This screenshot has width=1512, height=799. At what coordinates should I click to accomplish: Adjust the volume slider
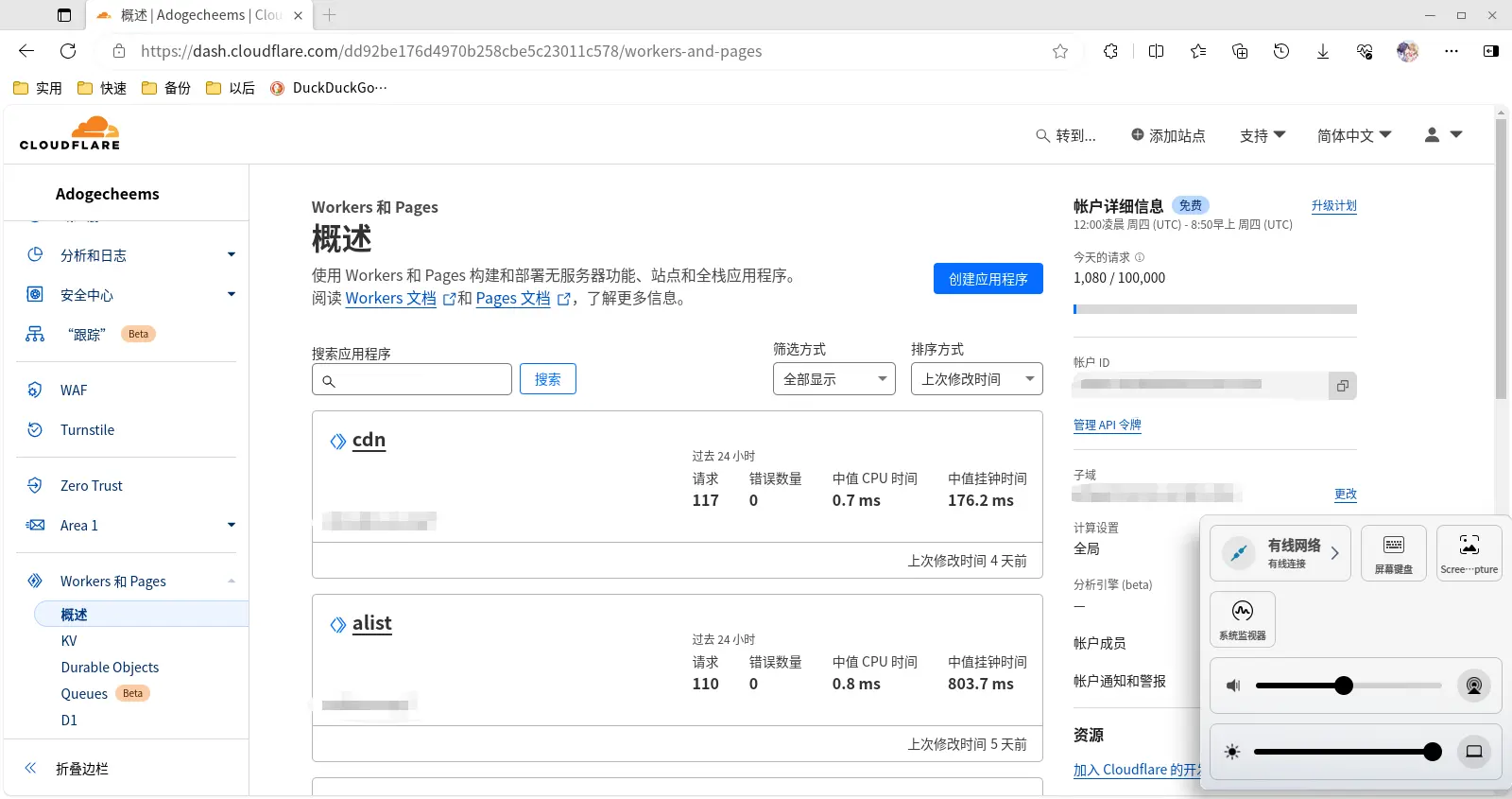click(x=1349, y=686)
